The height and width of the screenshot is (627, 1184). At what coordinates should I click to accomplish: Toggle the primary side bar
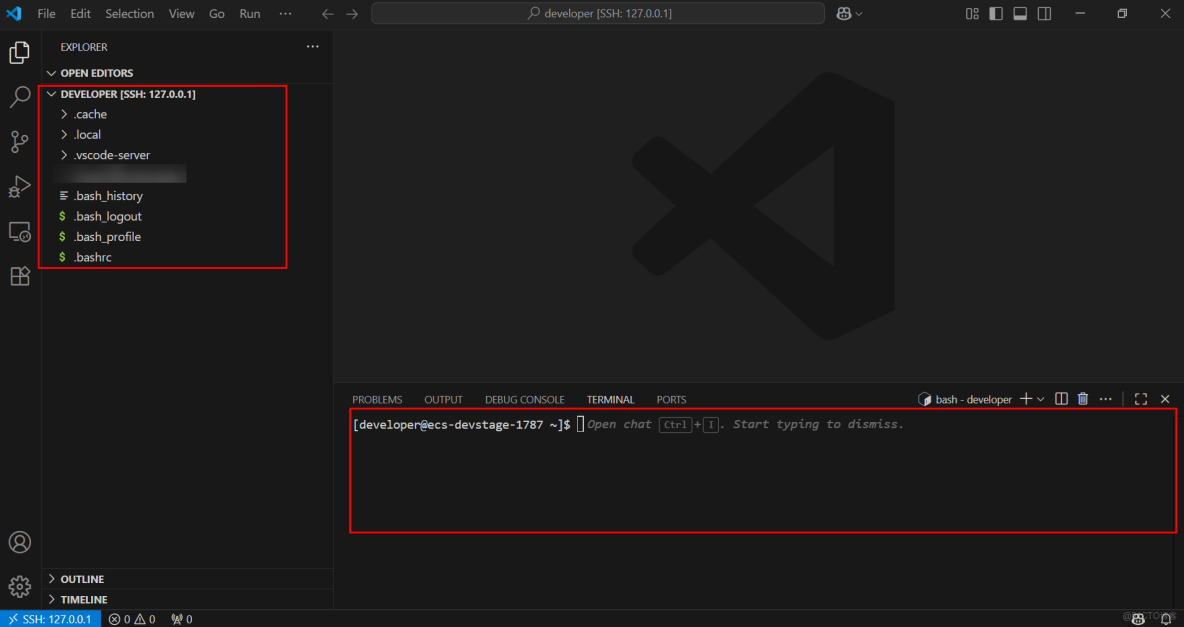tap(996, 14)
